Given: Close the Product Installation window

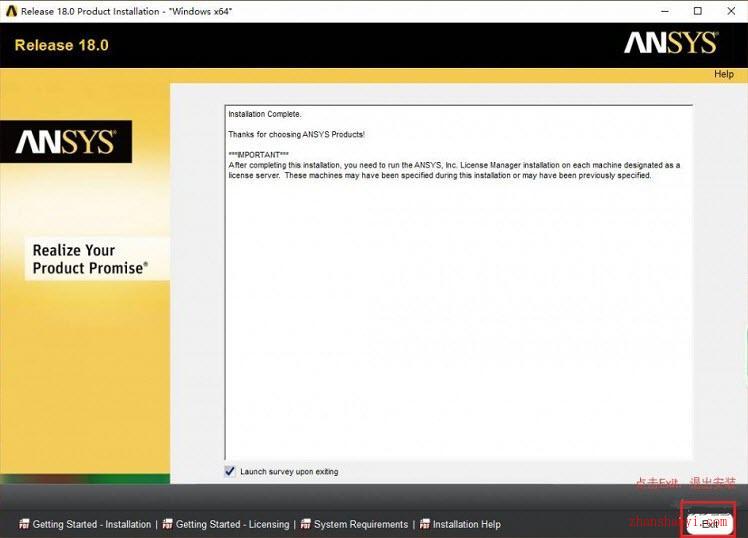Looking at the screenshot, I should [x=731, y=11].
